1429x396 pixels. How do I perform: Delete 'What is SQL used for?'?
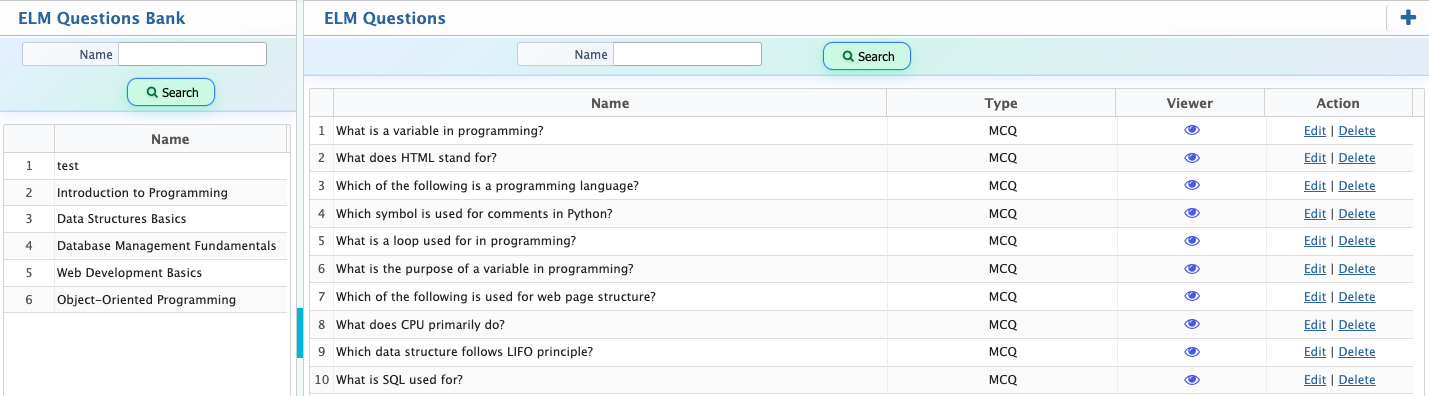point(1357,380)
